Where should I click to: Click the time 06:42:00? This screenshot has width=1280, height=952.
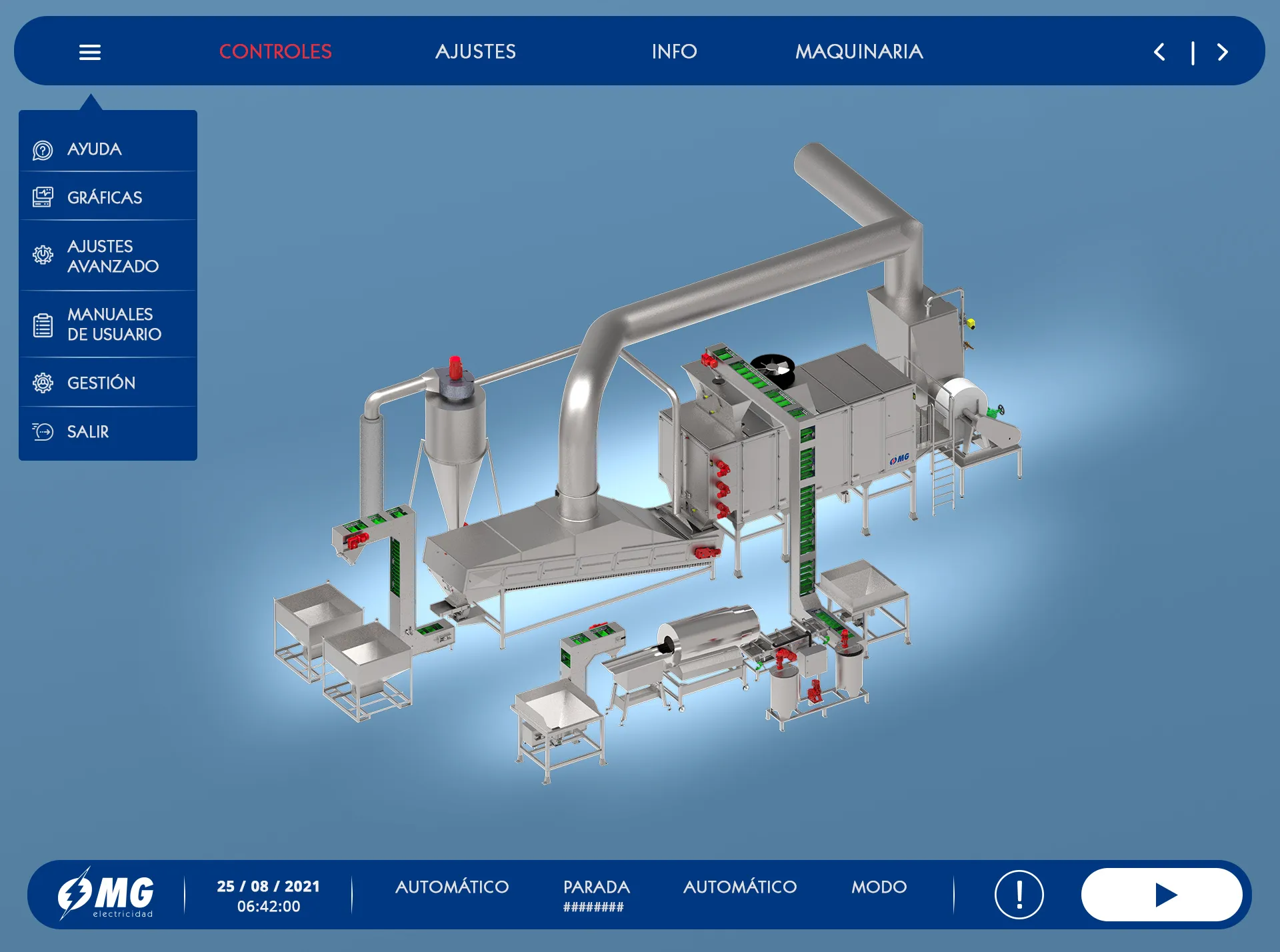(269, 907)
